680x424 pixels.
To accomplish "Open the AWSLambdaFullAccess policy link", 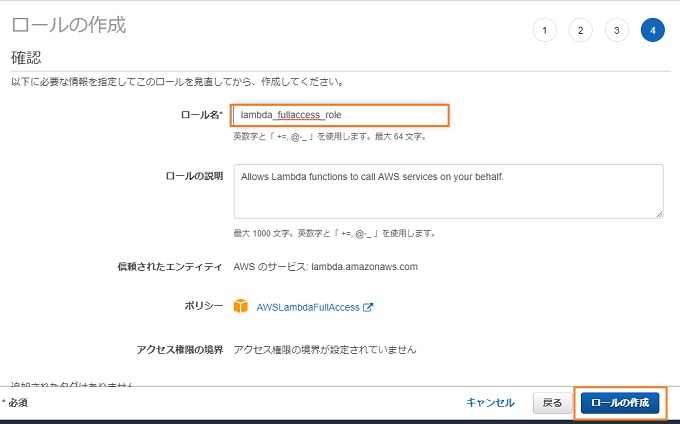I will (308, 307).
